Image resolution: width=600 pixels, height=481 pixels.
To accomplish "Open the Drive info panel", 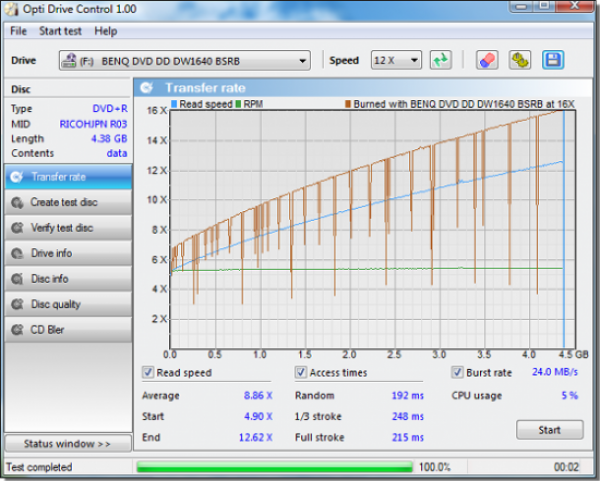I will pos(66,253).
